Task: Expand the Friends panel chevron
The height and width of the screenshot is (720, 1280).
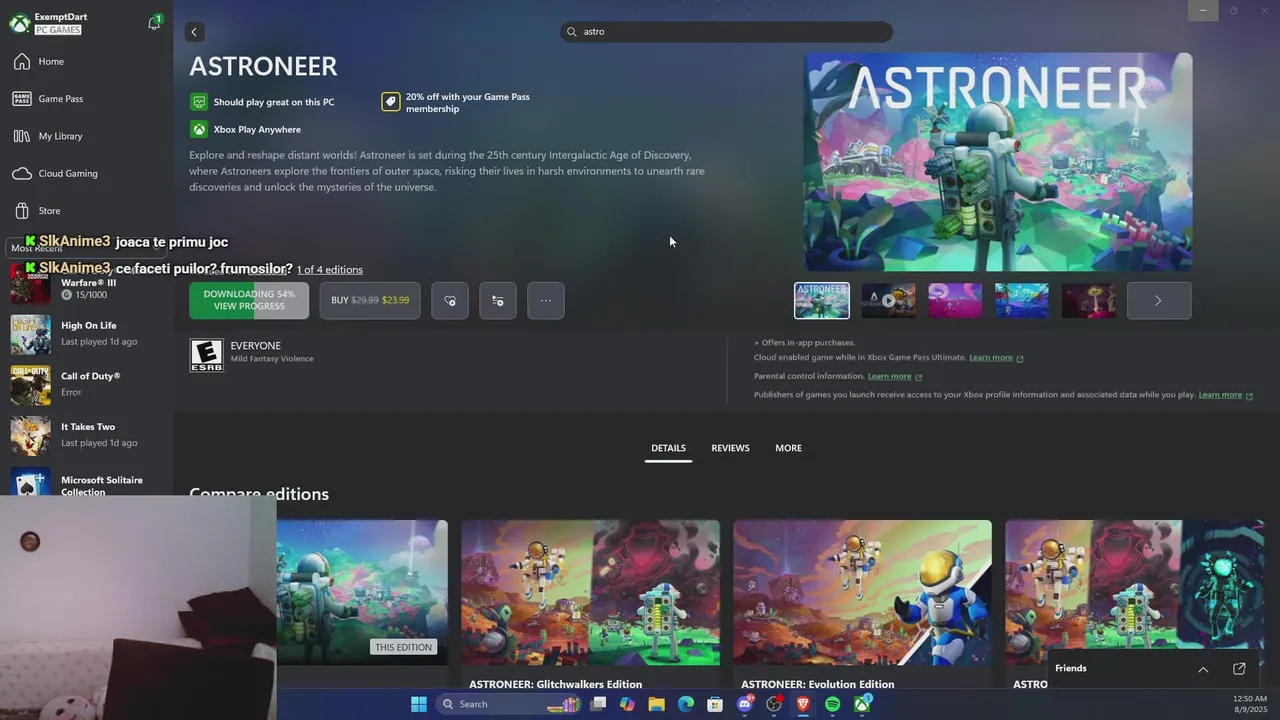Action: [x=1203, y=669]
